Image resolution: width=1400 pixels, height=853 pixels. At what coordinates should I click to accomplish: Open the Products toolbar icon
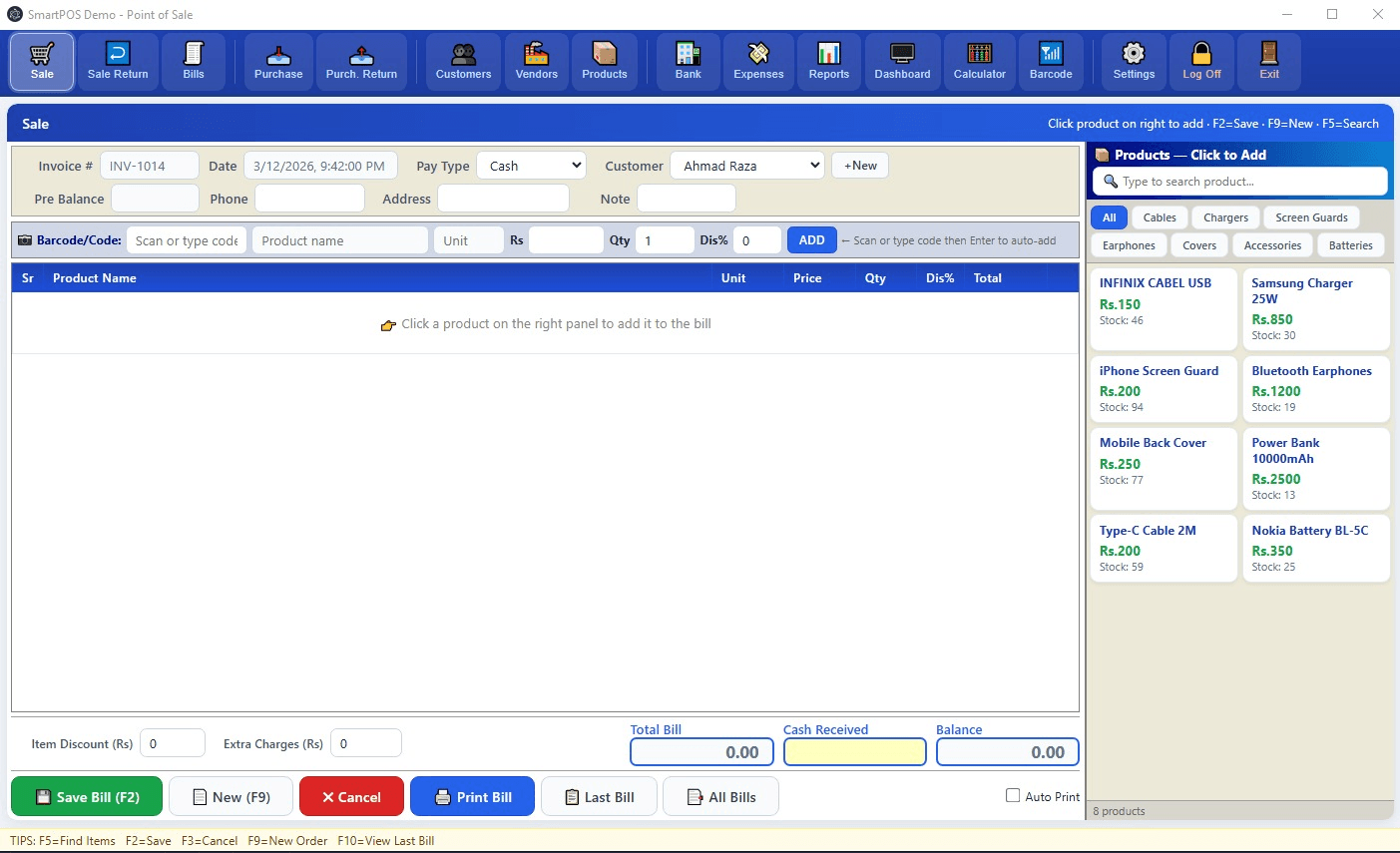604,61
